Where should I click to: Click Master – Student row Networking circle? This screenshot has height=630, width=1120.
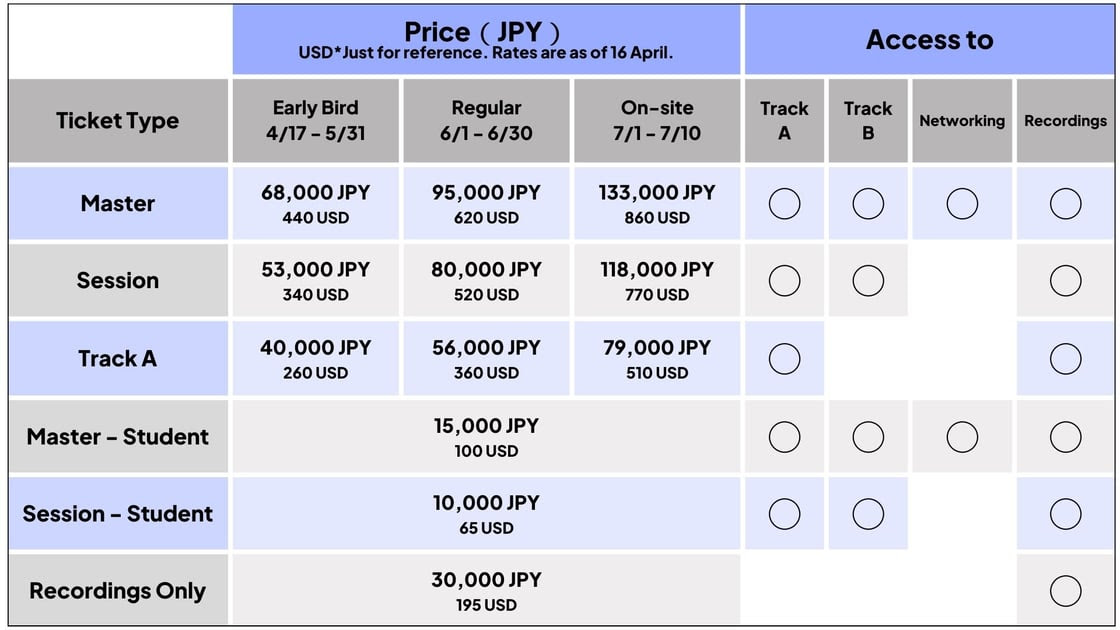point(962,436)
